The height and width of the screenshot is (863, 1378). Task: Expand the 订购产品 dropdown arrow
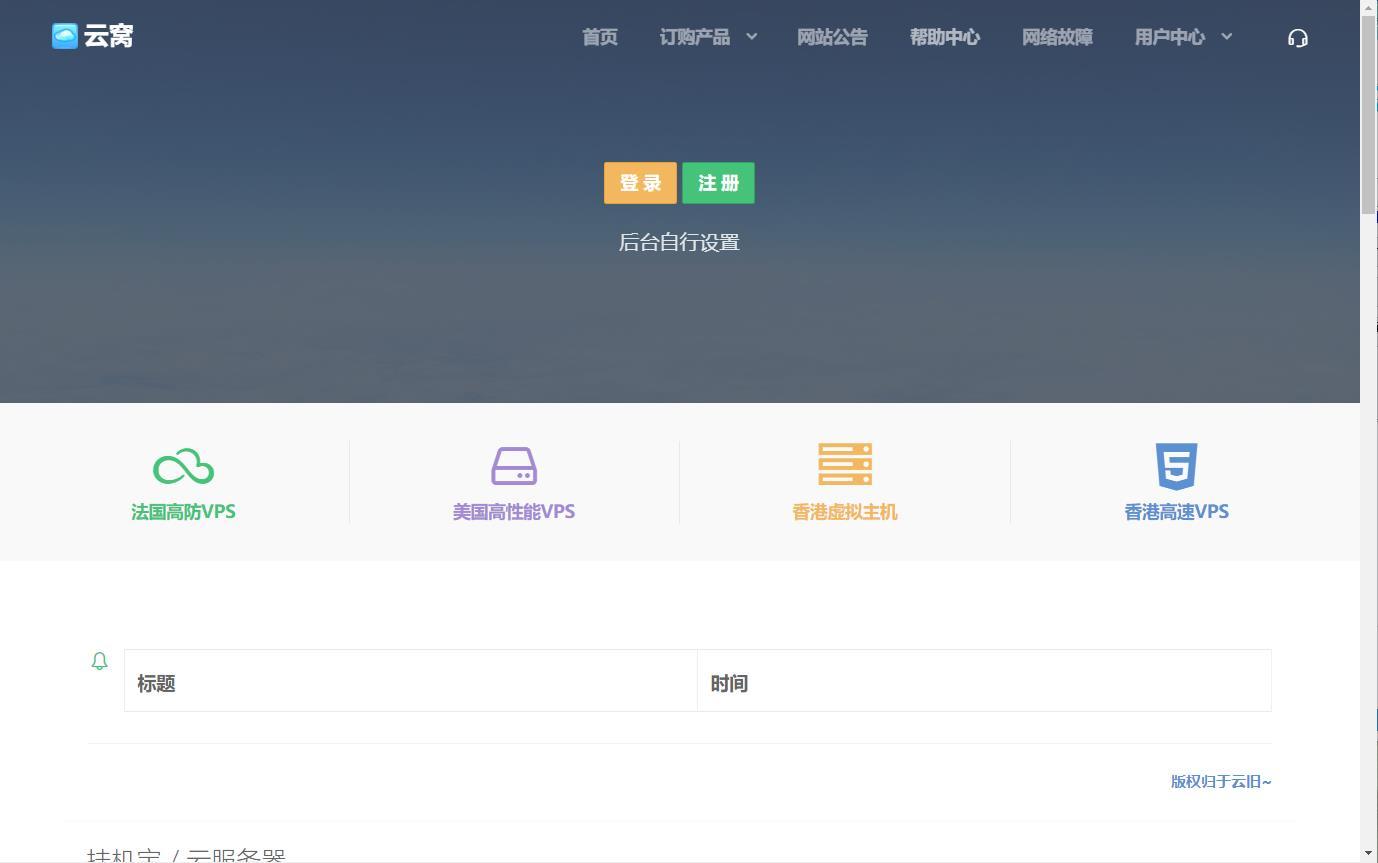point(751,37)
